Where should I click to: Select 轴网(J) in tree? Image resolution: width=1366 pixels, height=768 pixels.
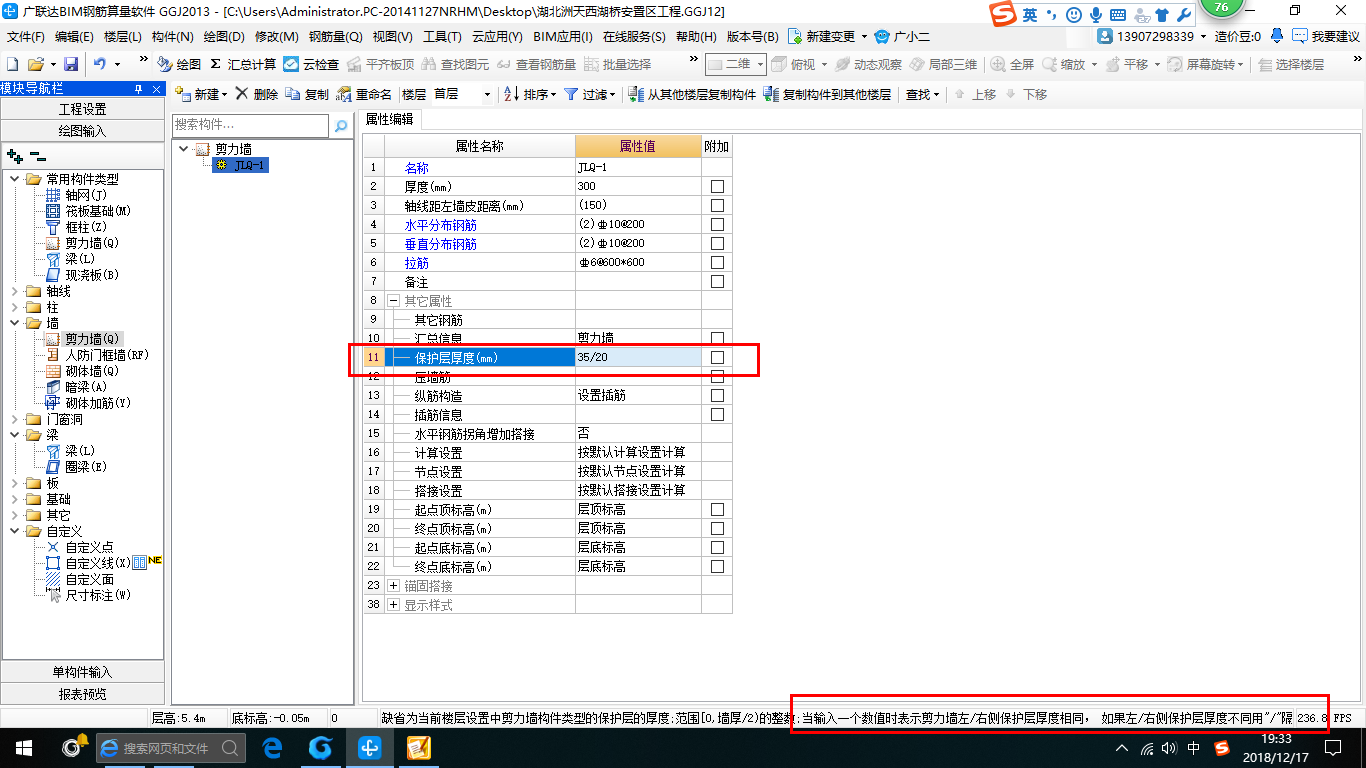[86, 195]
